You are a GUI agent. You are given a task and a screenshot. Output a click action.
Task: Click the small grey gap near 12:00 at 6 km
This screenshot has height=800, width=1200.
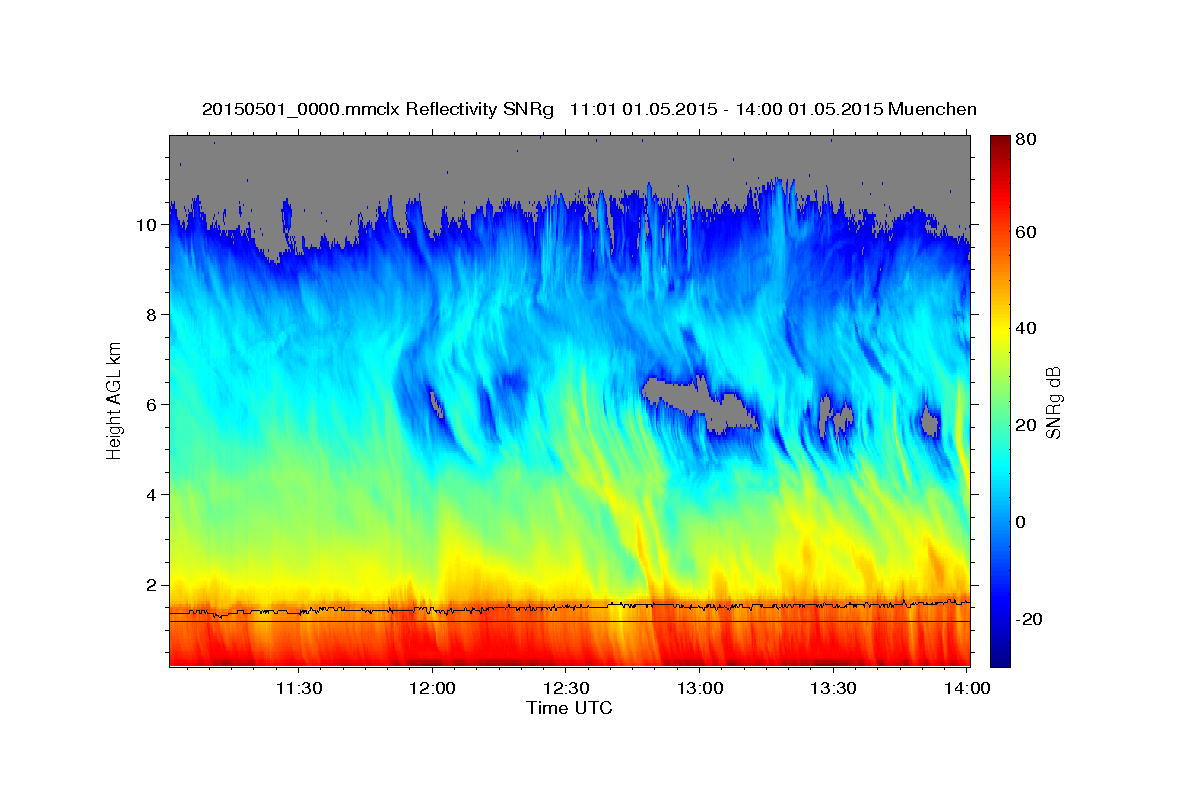point(437,403)
